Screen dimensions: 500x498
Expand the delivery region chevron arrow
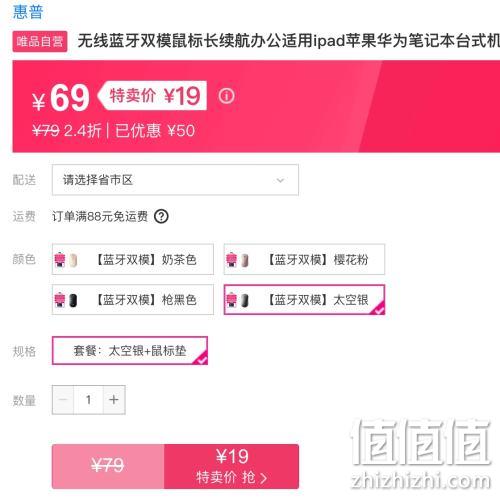[x=280, y=180]
